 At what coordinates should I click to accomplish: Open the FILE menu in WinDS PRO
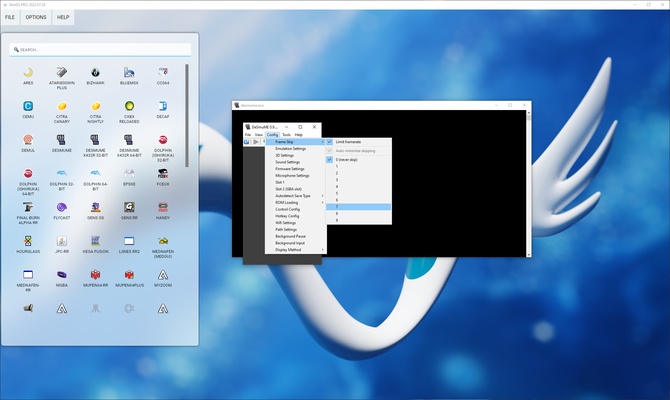point(10,18)
